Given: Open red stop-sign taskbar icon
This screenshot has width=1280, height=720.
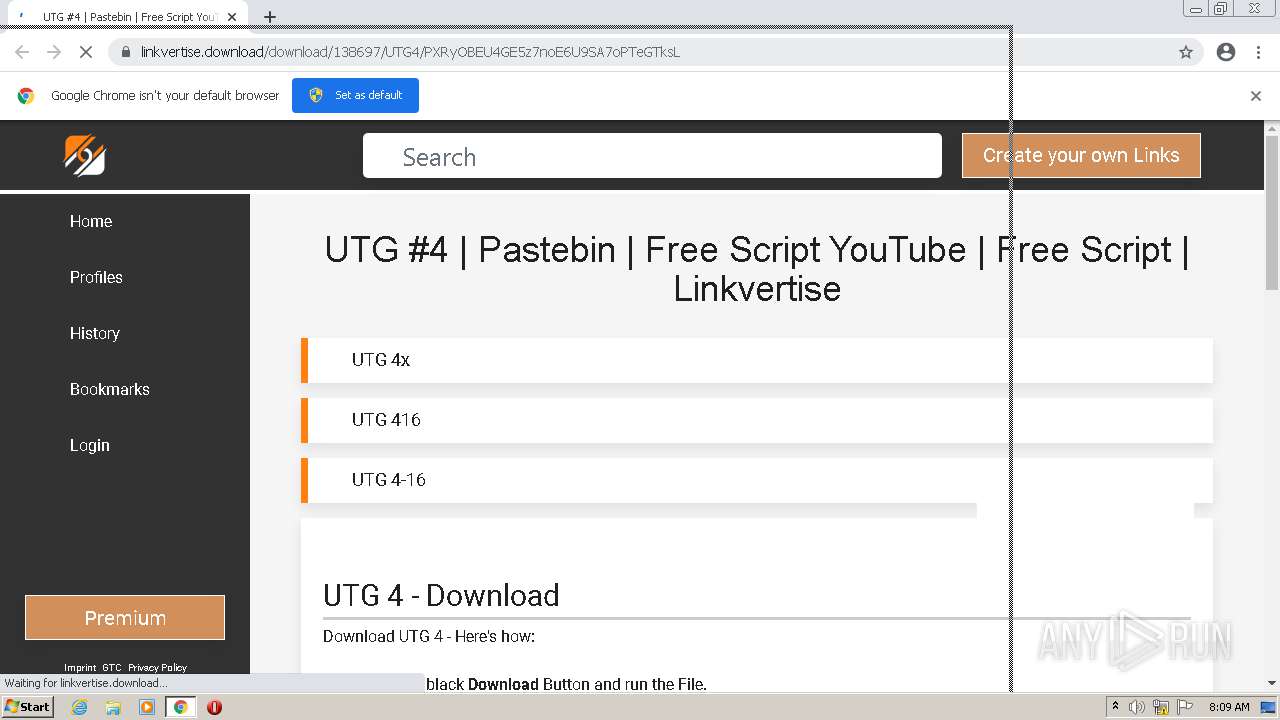Looking at the screenshot, I should coord(214,707).
